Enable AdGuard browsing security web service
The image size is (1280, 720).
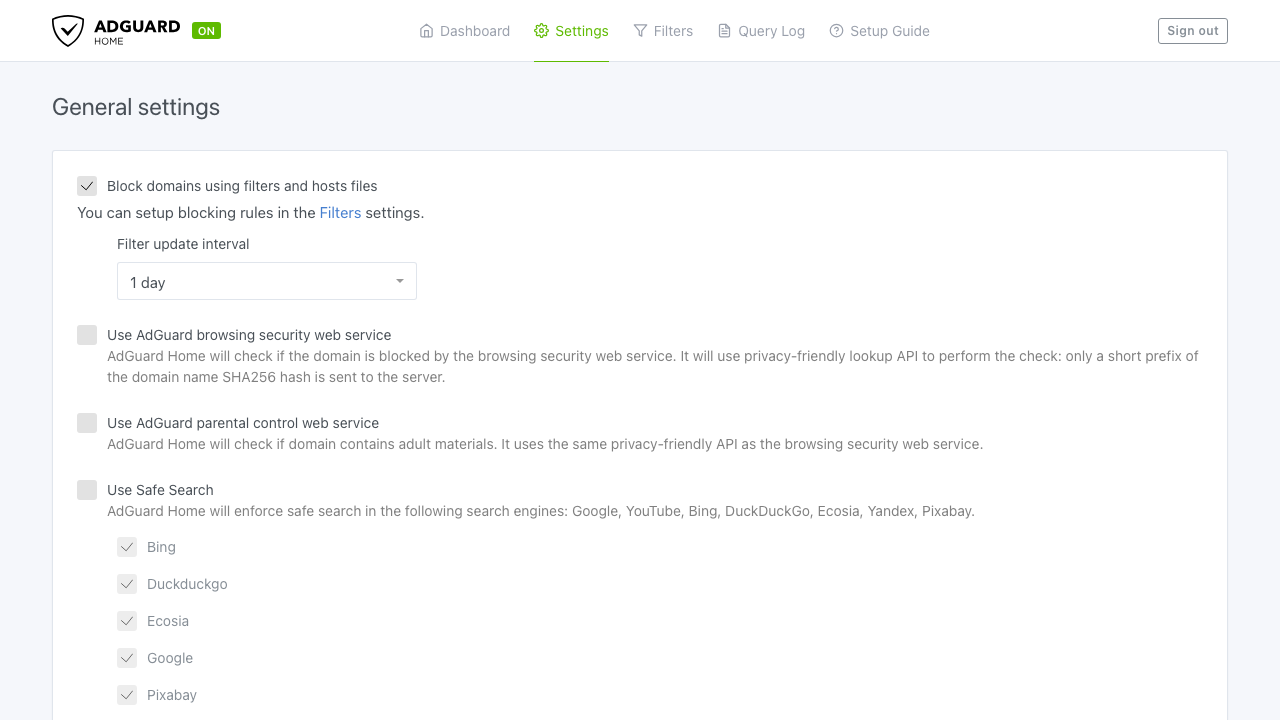[x=87, y=335]
